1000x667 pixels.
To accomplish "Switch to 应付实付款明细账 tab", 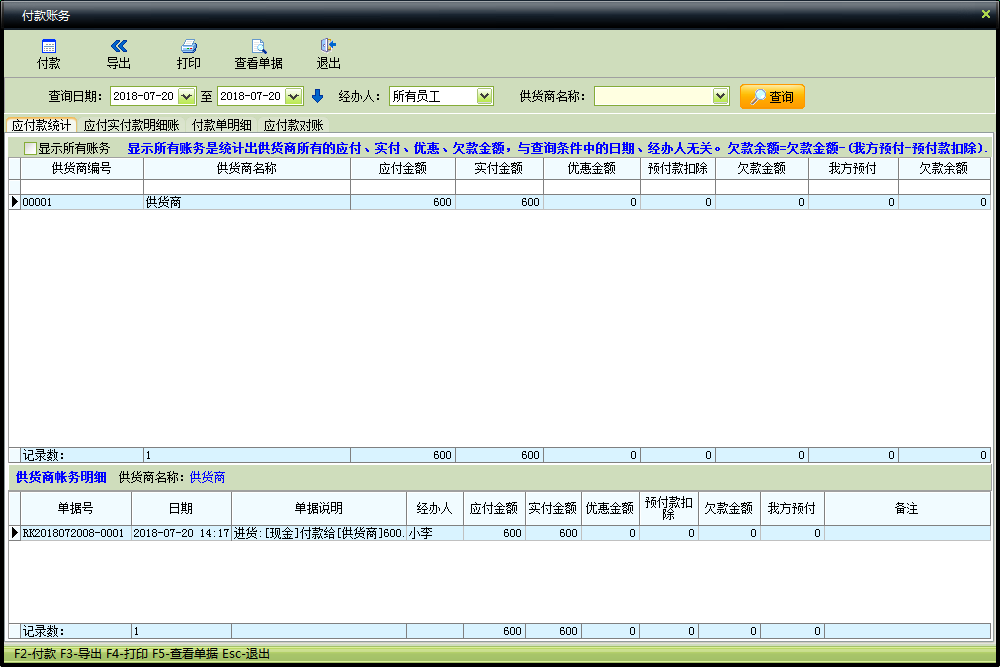I will pyautogui.click(x=131, y=125).
